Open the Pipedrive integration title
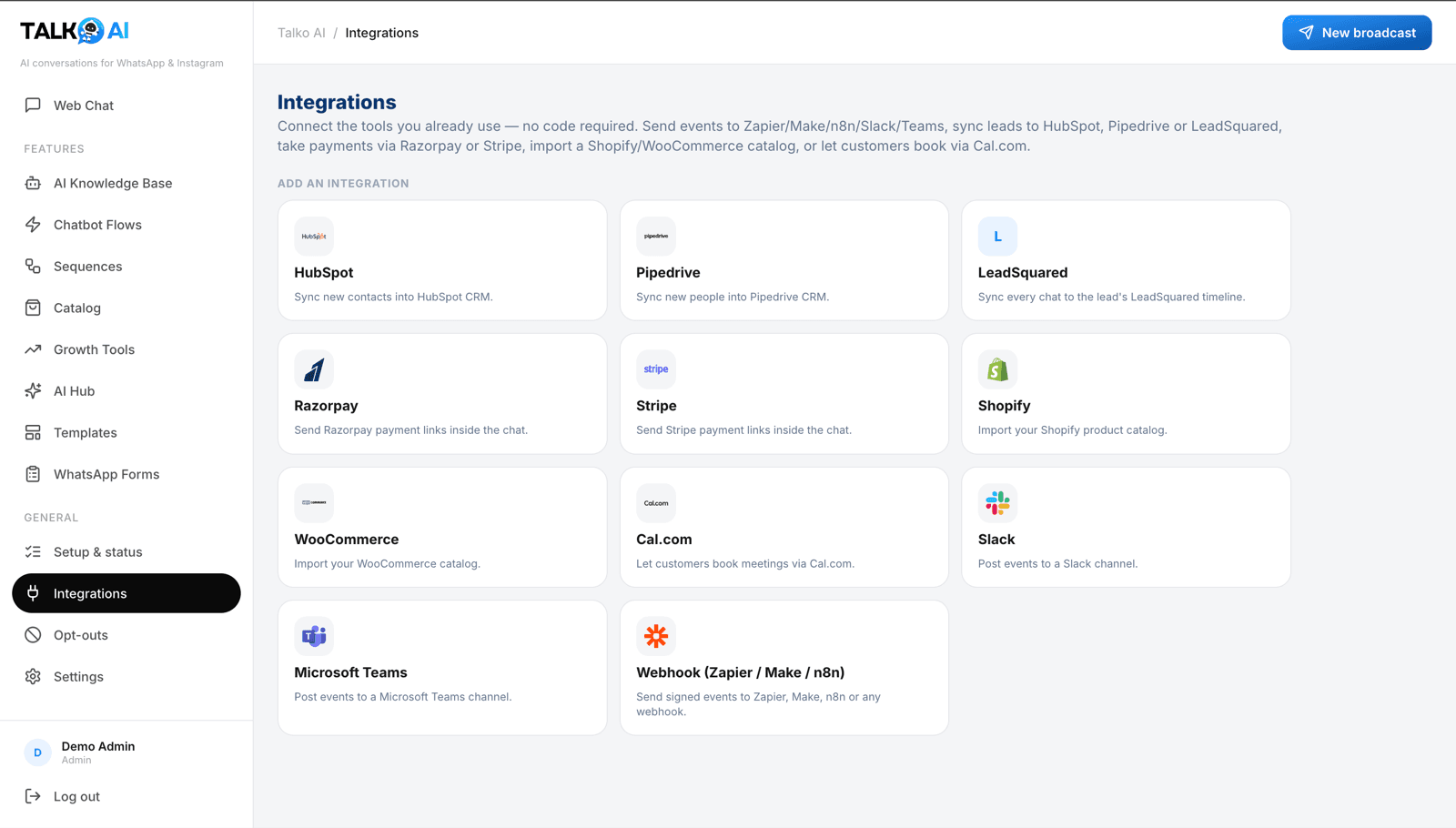The height and width of the screenshot is (828, 1456). click(668, 272)
